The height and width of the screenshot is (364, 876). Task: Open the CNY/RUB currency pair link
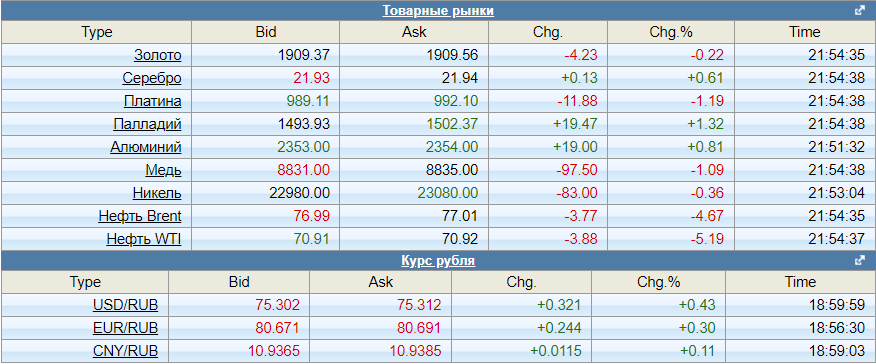click(126, 351)
